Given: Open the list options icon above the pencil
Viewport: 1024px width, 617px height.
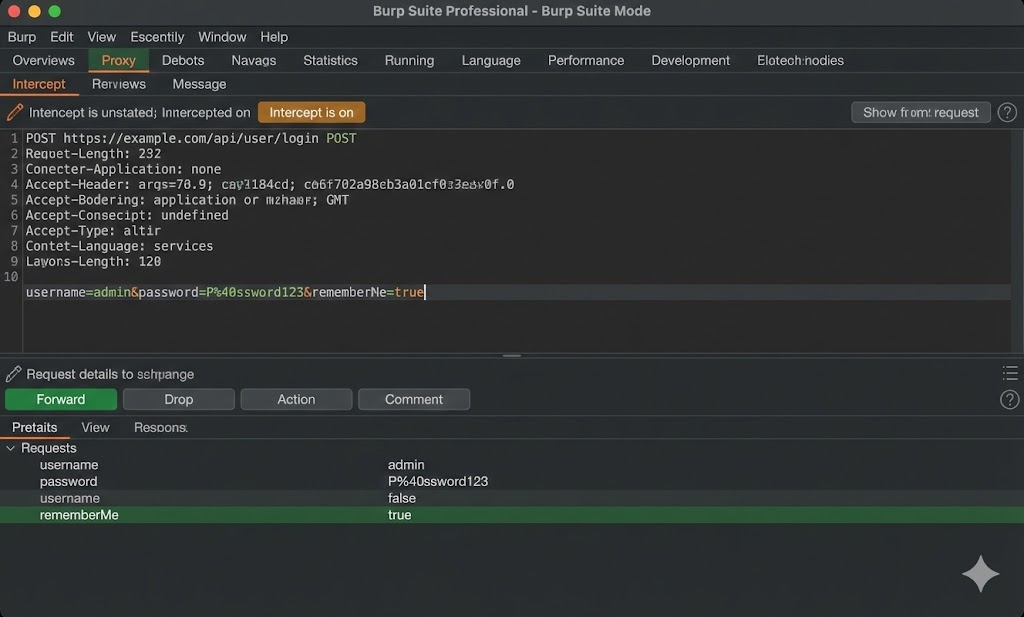Looking at the screenshot, I should (1010, 372).
